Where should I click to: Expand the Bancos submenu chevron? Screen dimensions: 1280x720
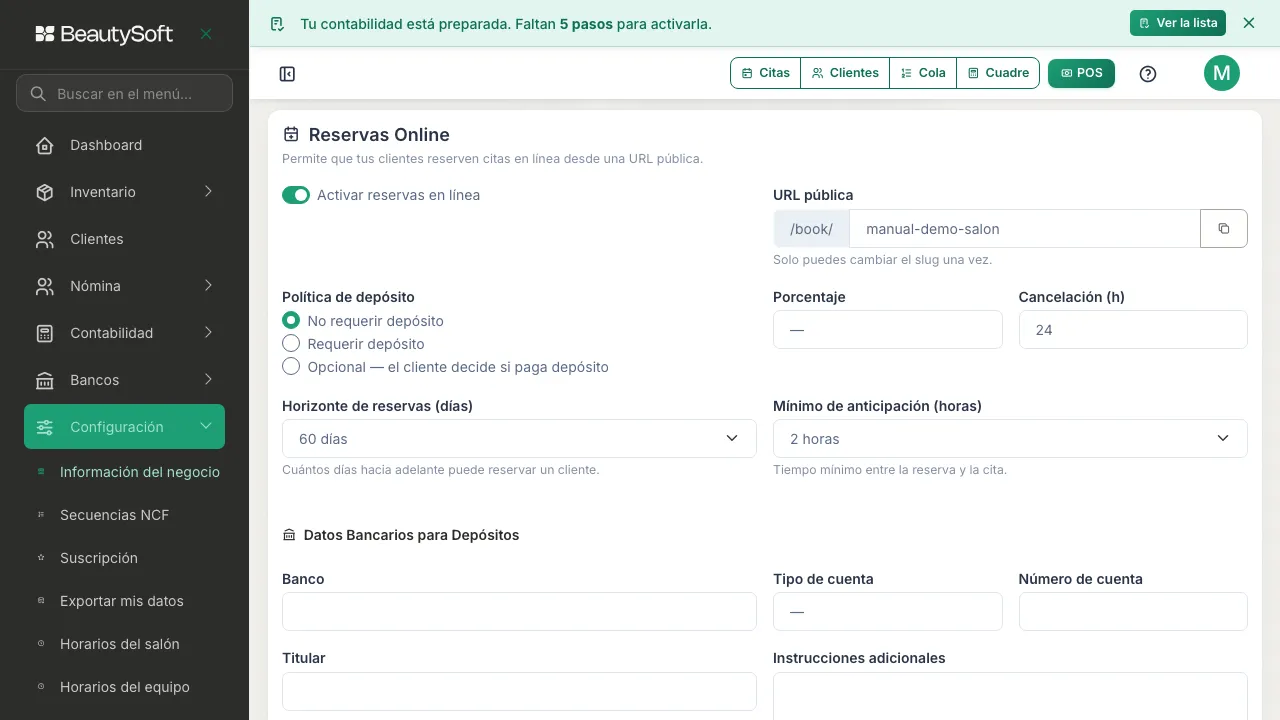pyautogui.click(x=208, y=379)
